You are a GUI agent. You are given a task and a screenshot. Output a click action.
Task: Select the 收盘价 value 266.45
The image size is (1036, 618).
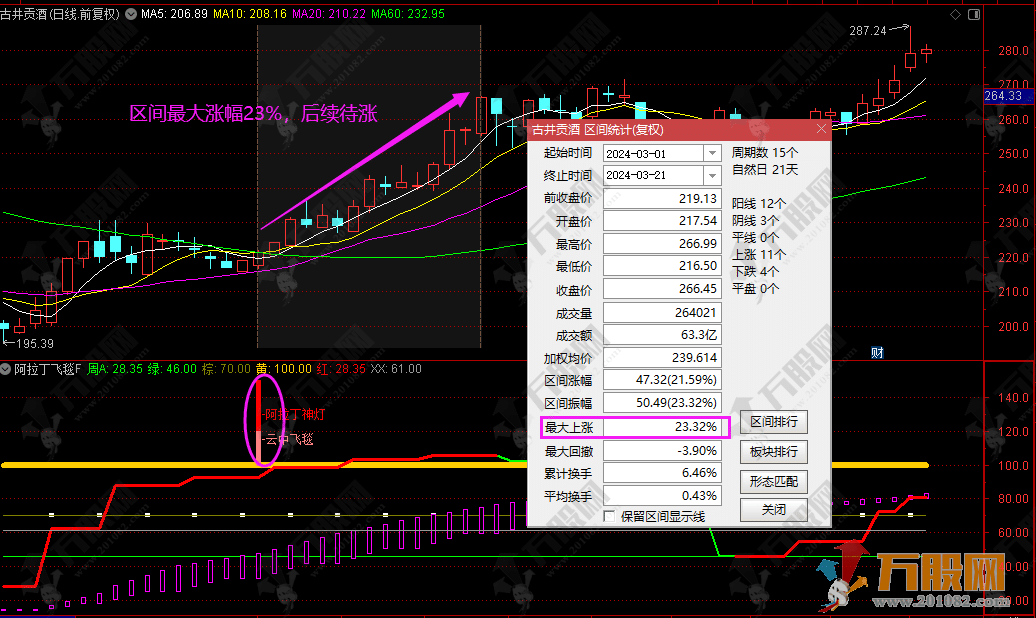[662, 290]
